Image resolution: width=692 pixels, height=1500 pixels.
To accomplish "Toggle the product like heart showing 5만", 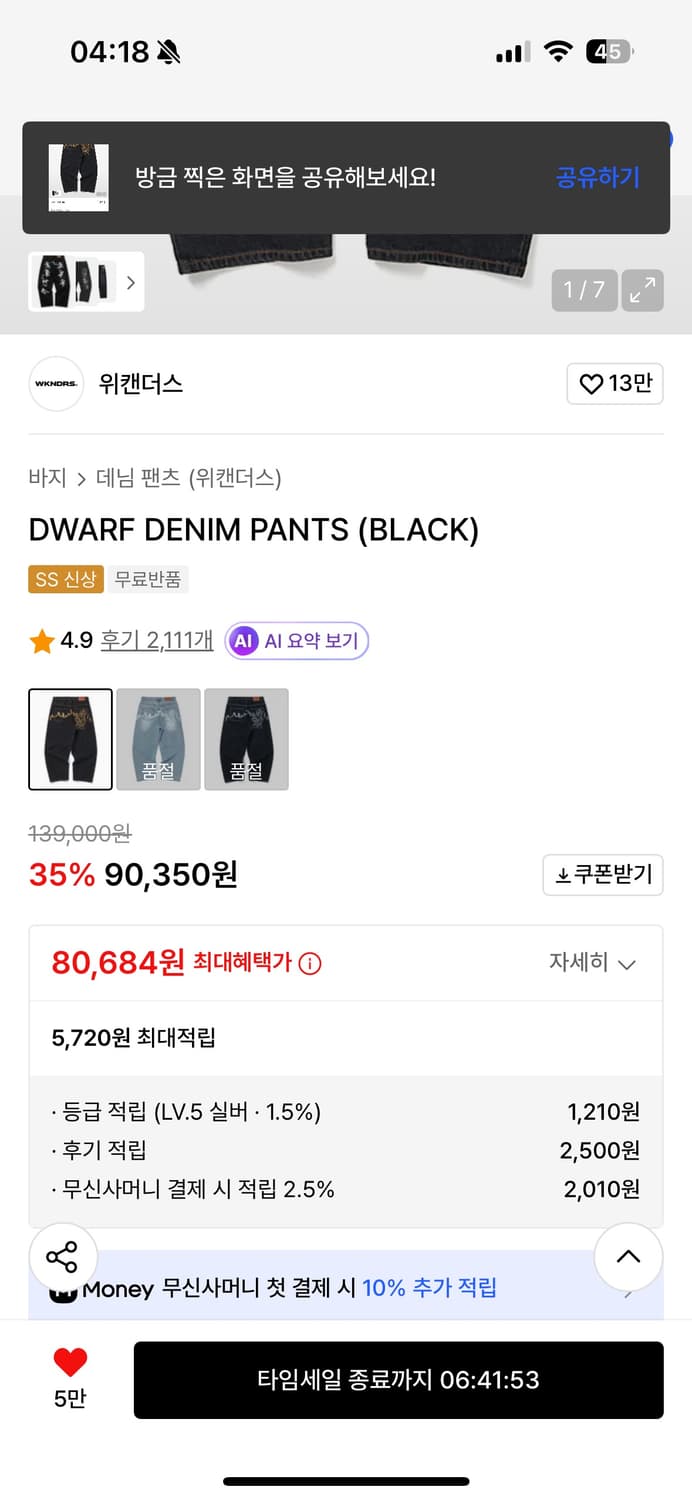I will pyautogui.click(x=68, y=1361).
